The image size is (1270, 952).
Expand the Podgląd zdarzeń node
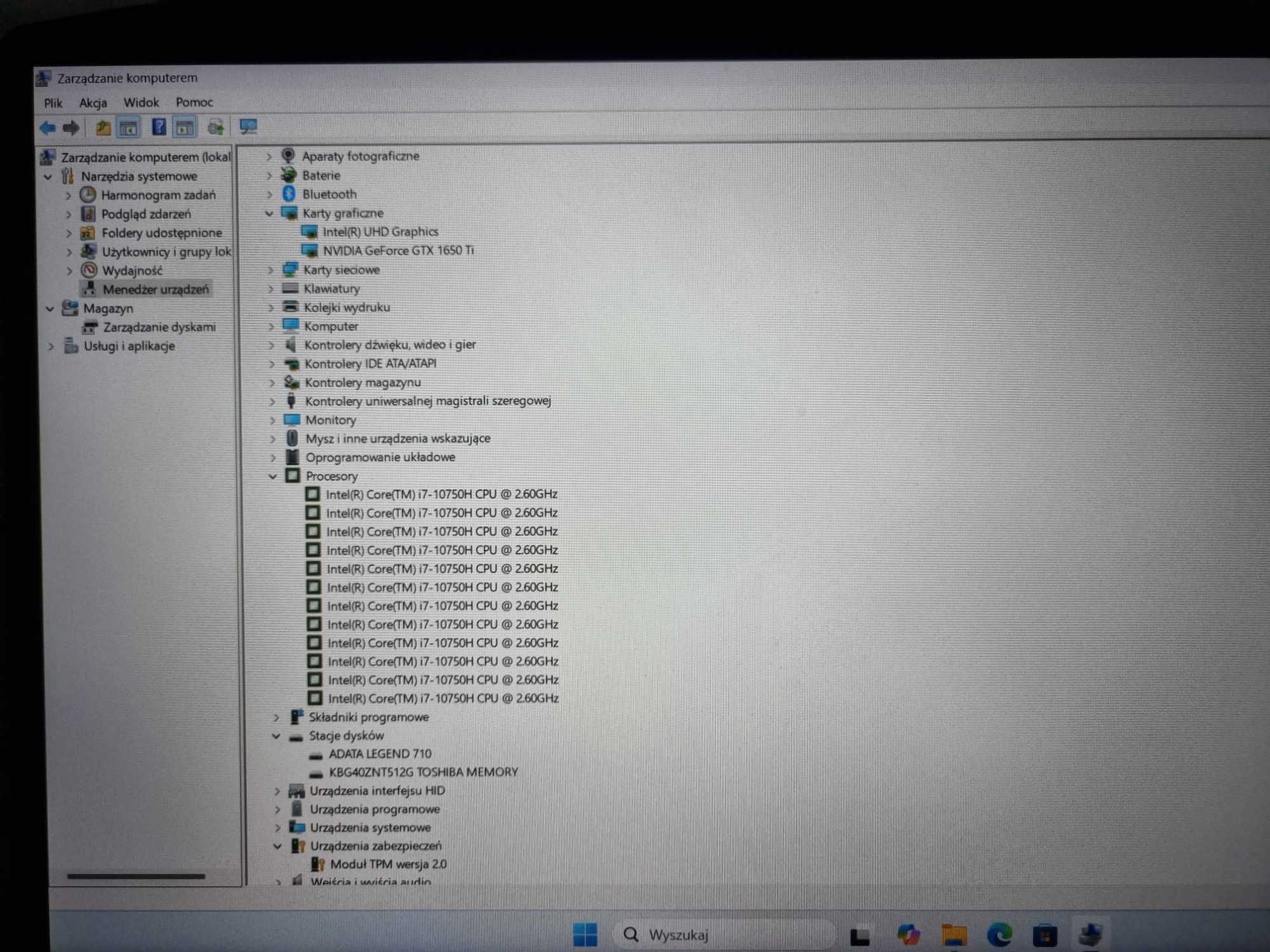point(69,215)
